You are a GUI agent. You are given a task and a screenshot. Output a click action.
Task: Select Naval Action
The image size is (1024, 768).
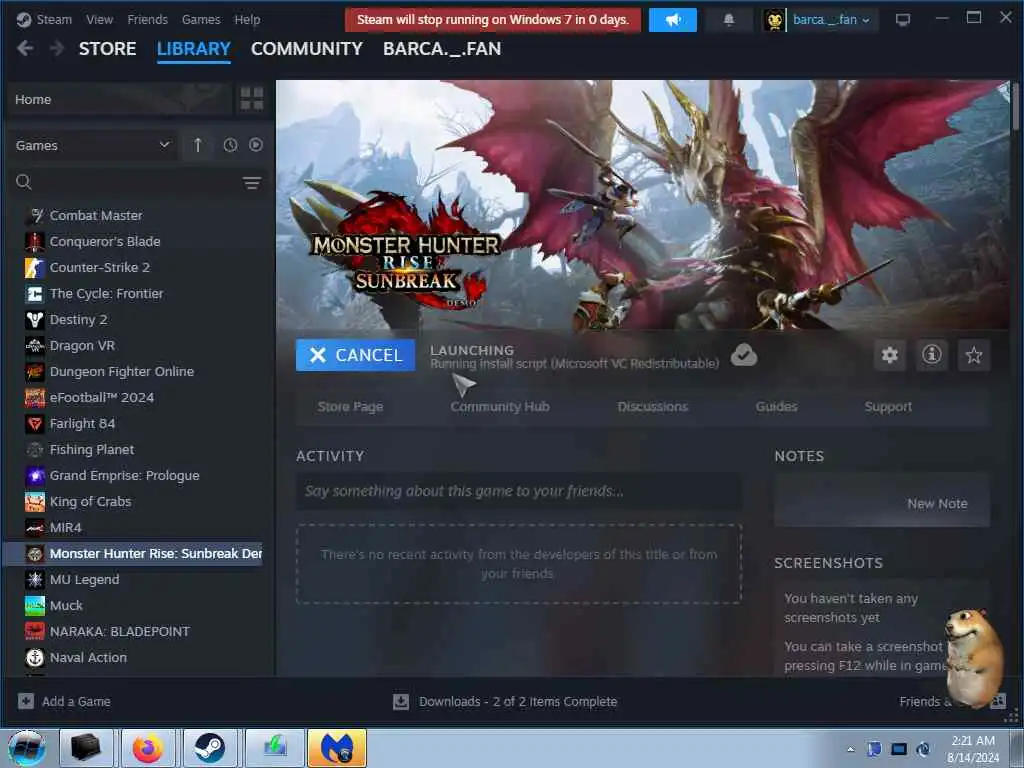(88, 658)
